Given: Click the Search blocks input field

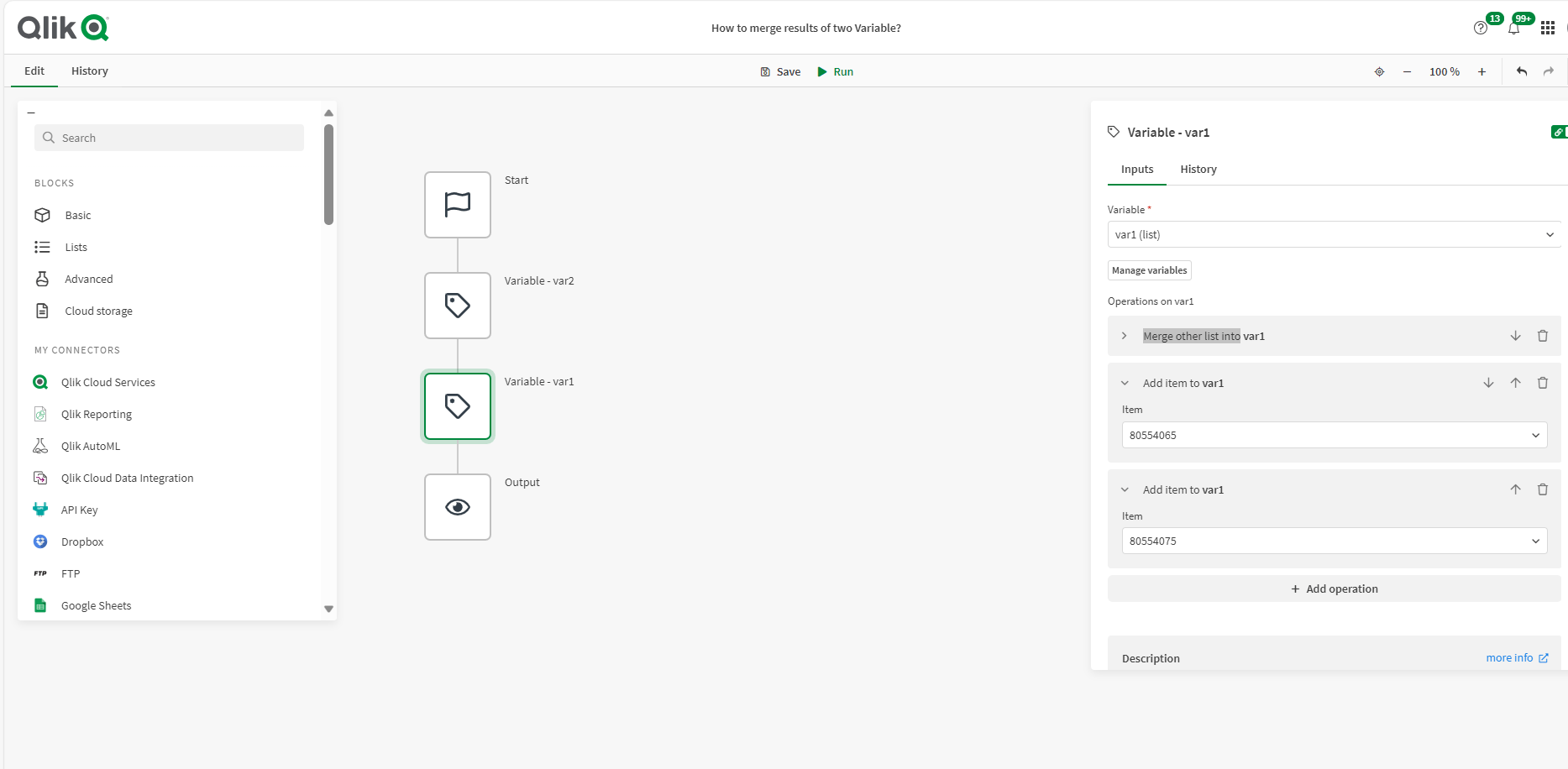Looking at the screenshot, I should (169, 138).
